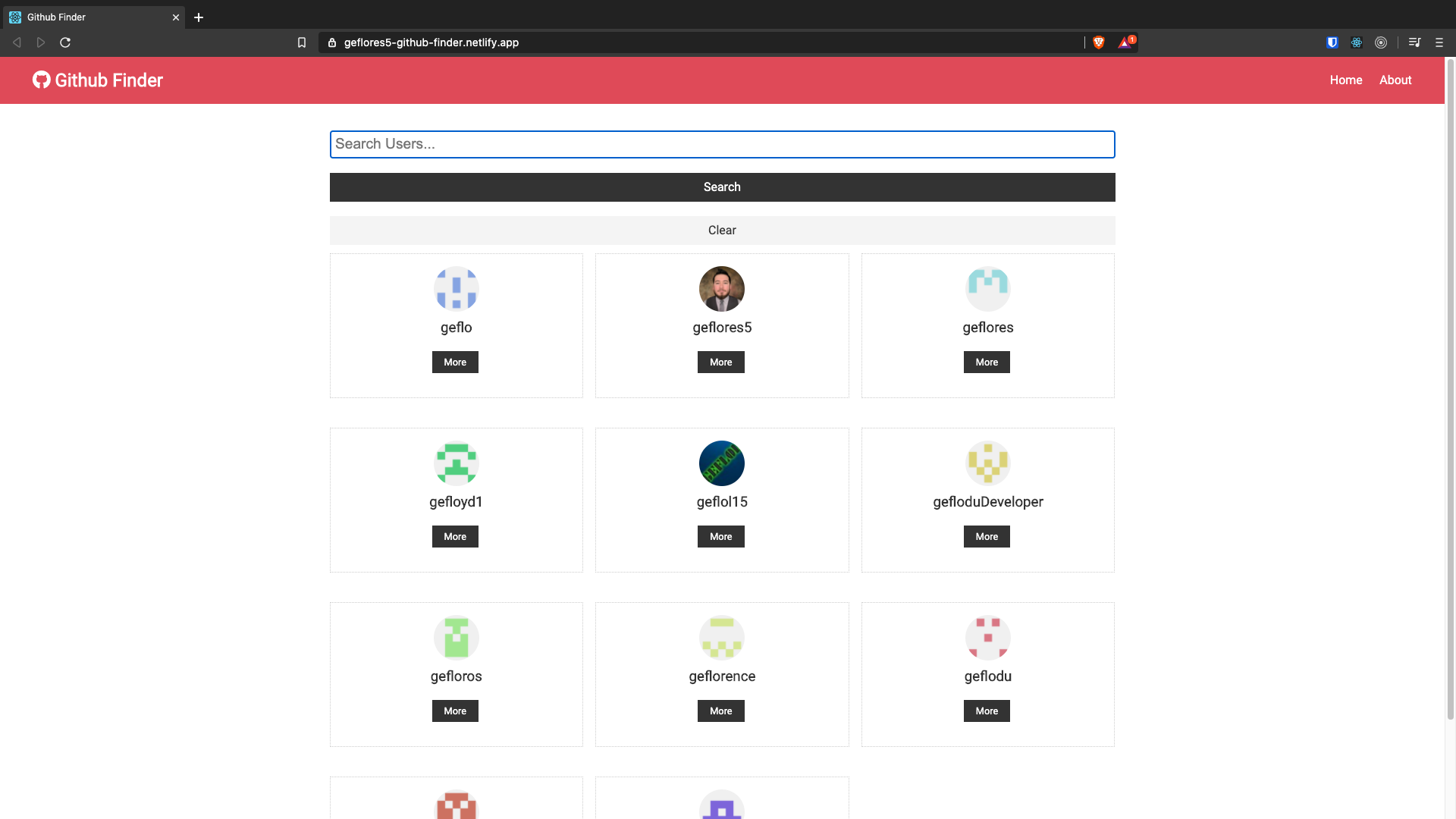Click geflores5's profile photo
Viewport: 1456px width, 819px height.
(x=721, y=289)
